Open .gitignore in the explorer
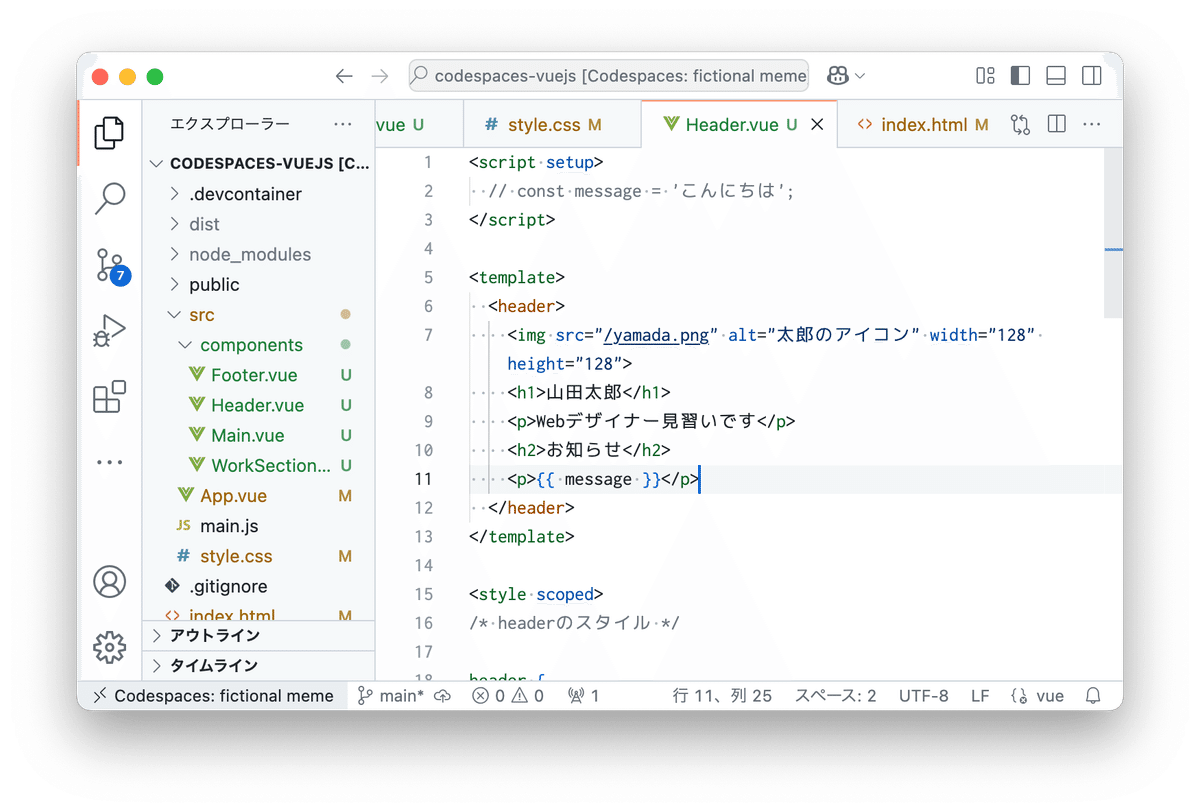1200x812 pixels. click(x=260, y=586)
